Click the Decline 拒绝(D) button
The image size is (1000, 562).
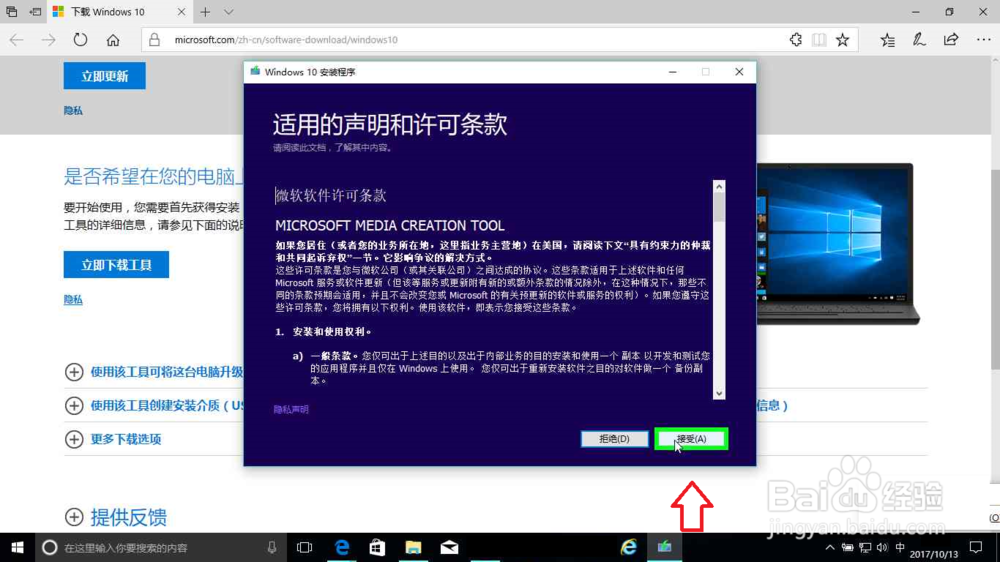coord(614,439)
